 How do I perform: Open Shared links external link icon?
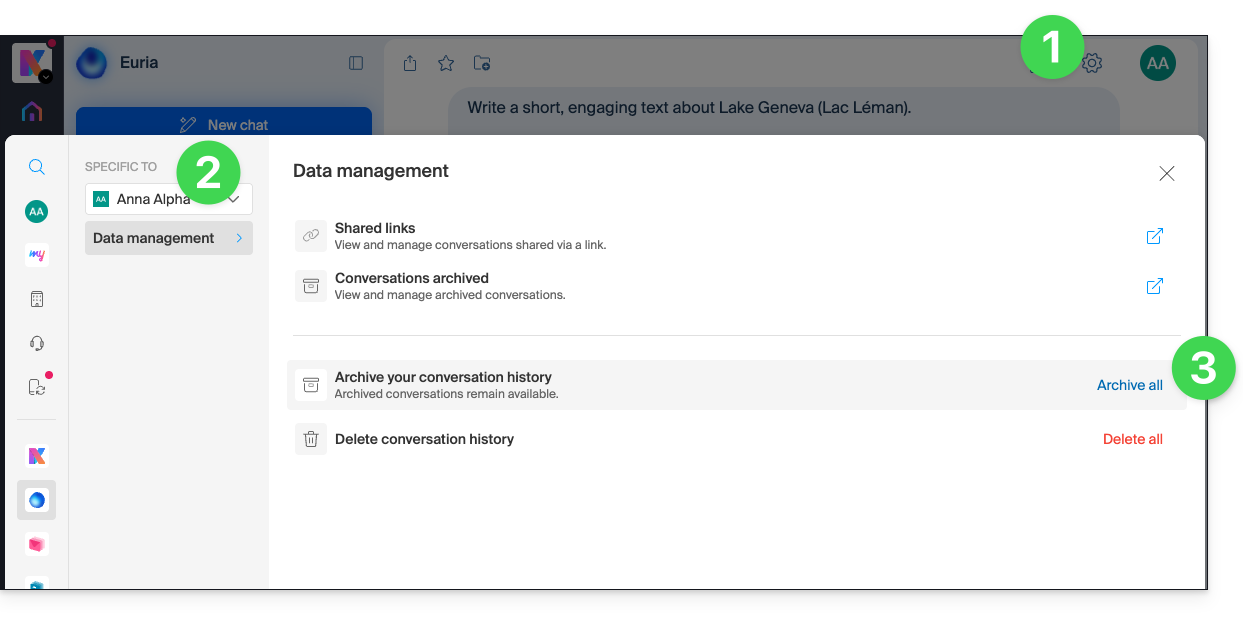(1154, 236)
